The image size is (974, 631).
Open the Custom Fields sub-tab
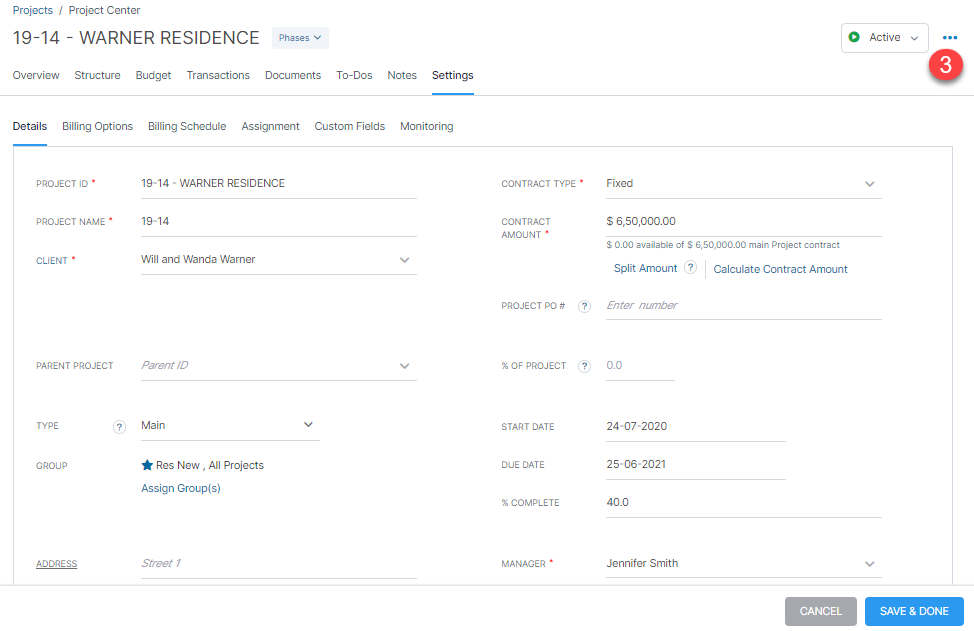click(x=350, y=126)
